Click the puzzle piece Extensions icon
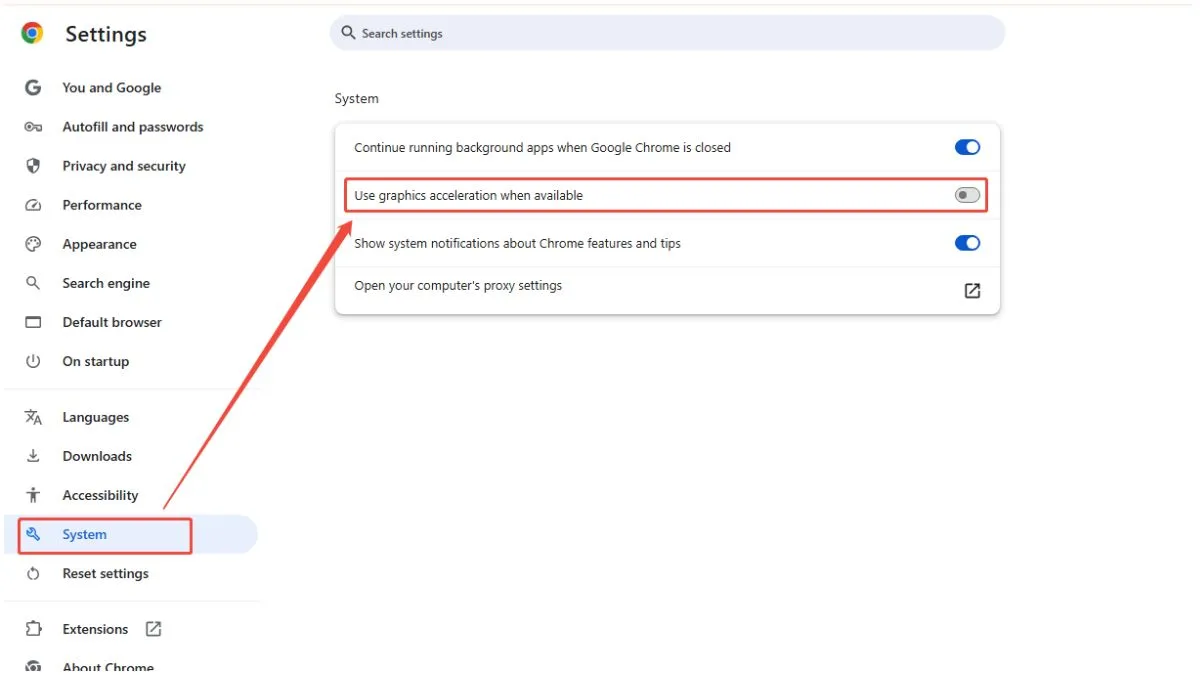Image resolution: width=1200 pixels, height=675 pixels. (33, 629)
